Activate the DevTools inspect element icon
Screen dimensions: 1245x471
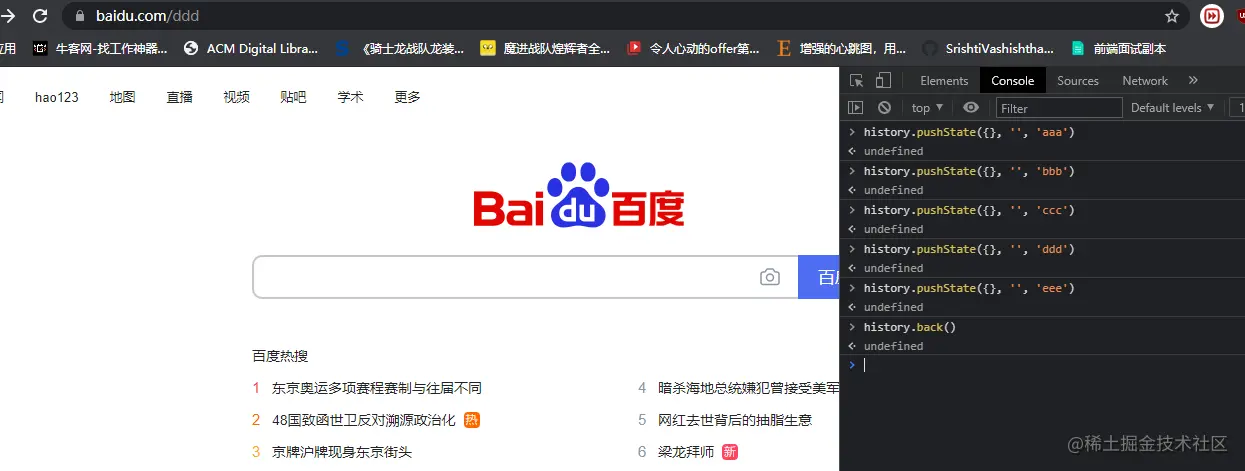click(x=857, y=81)
